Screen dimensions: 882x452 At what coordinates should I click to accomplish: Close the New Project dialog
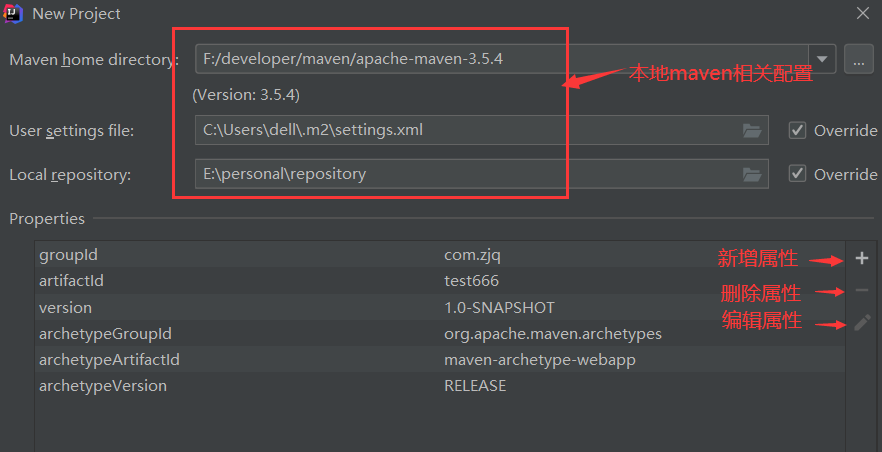[863, 13]
